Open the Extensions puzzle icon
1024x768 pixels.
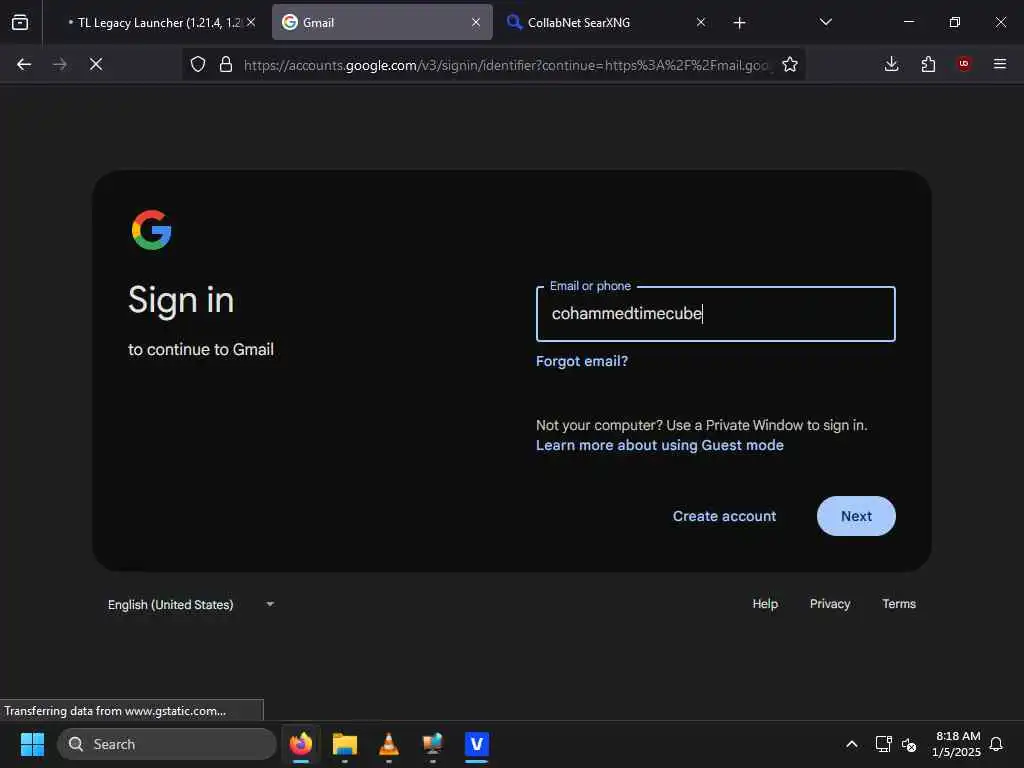pos(928,64)
